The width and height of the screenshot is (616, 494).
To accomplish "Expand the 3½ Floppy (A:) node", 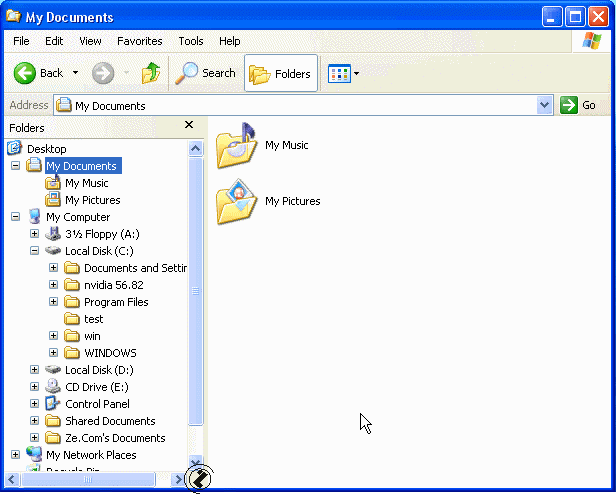I will (x=35, y=233).
